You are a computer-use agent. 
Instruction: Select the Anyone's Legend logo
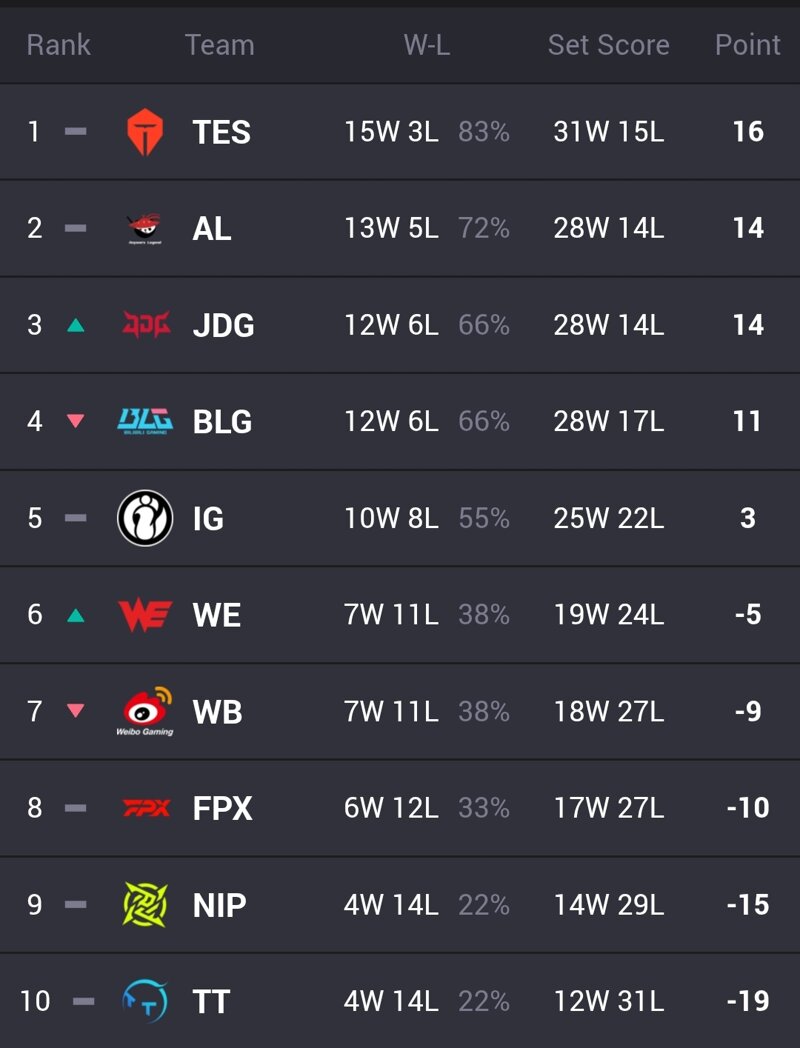pyautogui.click(x=145, y=229)
